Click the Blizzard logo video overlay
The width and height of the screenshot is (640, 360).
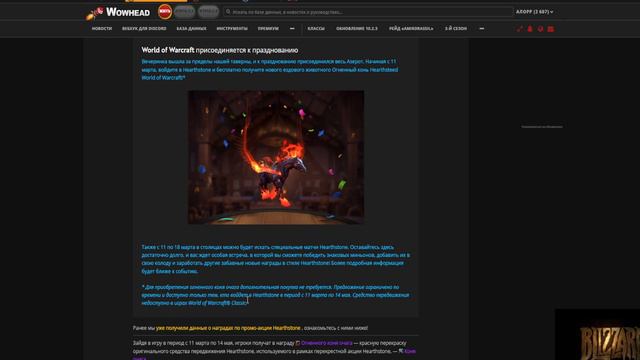(598, 335)
